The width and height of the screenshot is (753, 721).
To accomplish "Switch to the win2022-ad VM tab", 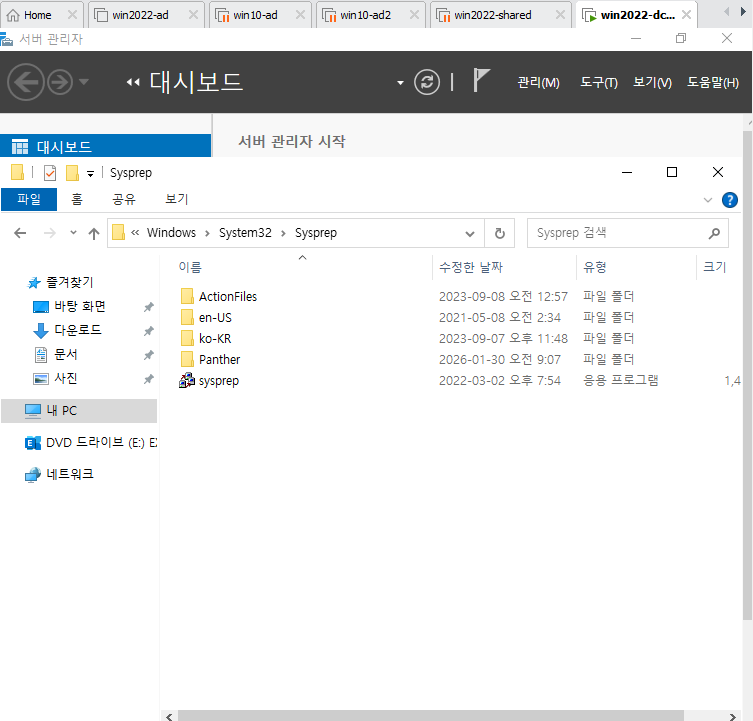I will click(146, 15).
